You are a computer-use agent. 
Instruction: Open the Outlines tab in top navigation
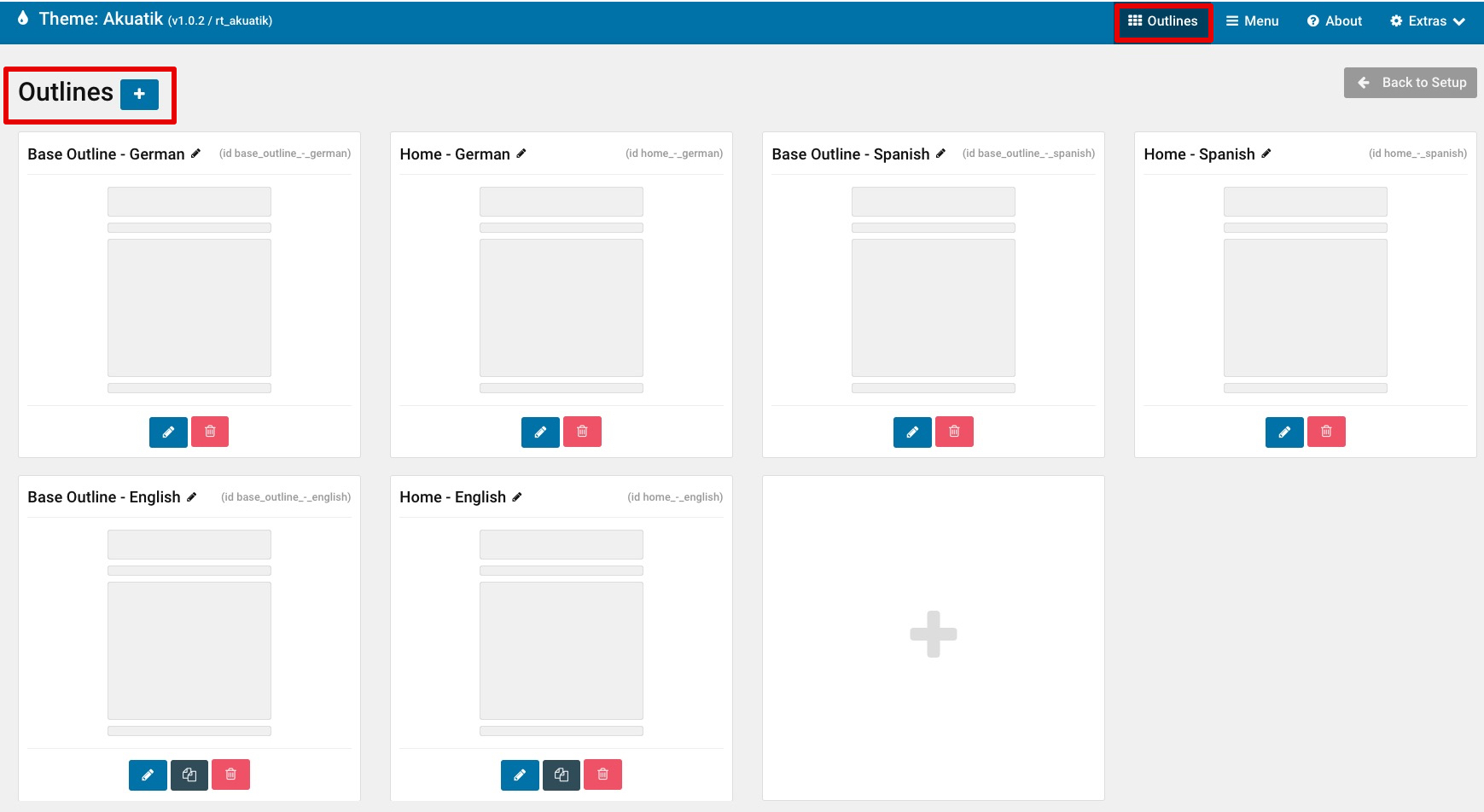coord(1162,21)
